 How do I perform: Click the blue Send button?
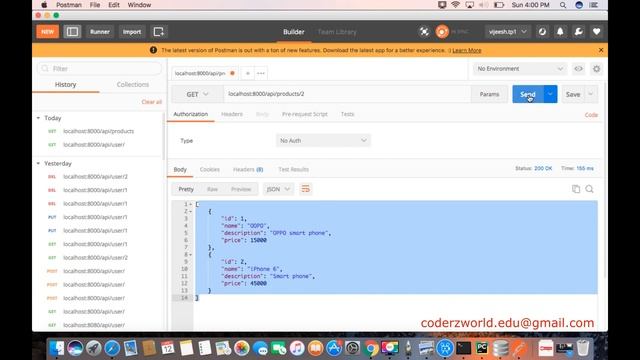pyautogui.click(x=528, y=94)
